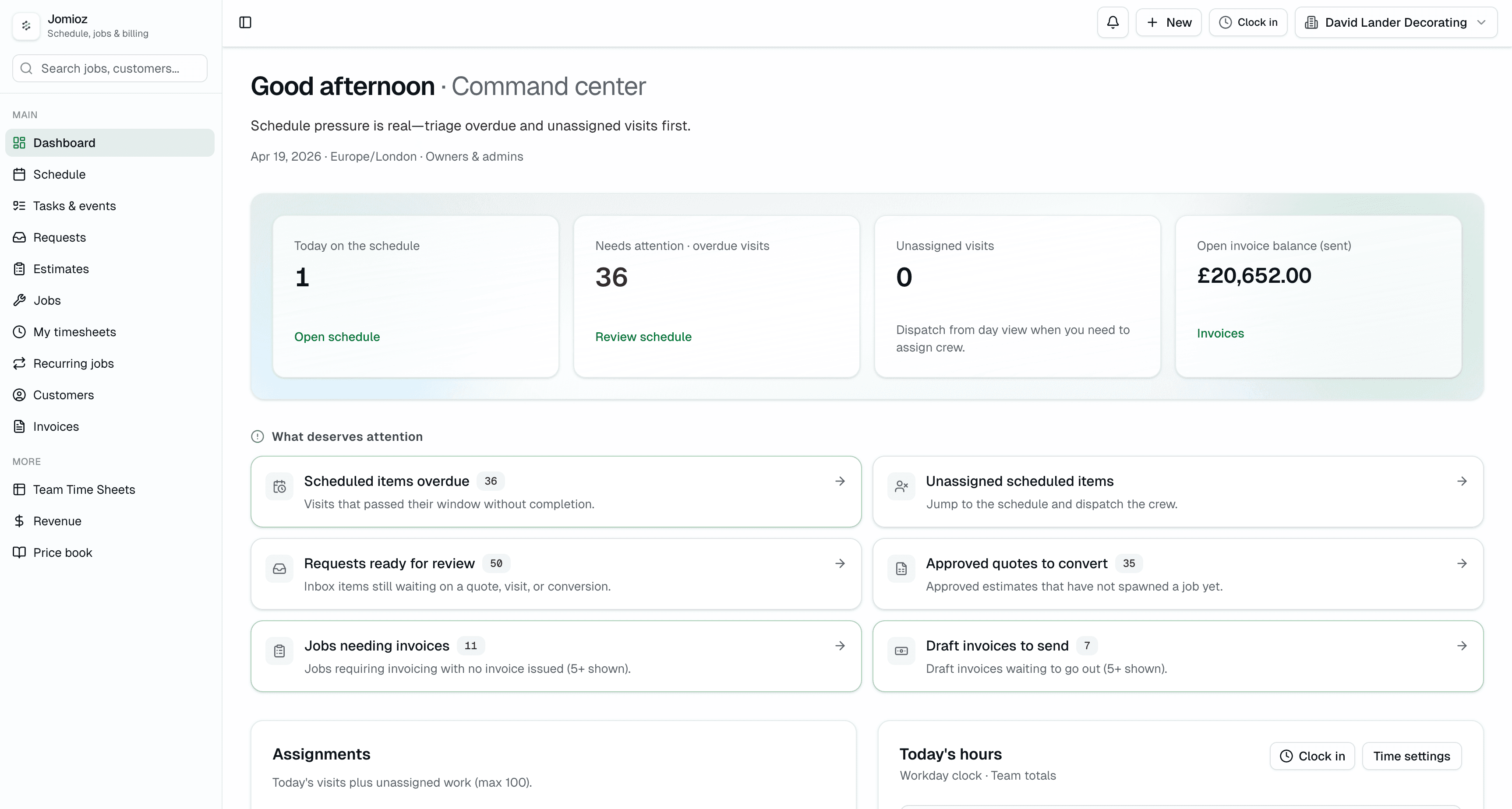This screenshot has height=809, width=1512.
Task: Open notifications bell
Action: click(1112, 22)
